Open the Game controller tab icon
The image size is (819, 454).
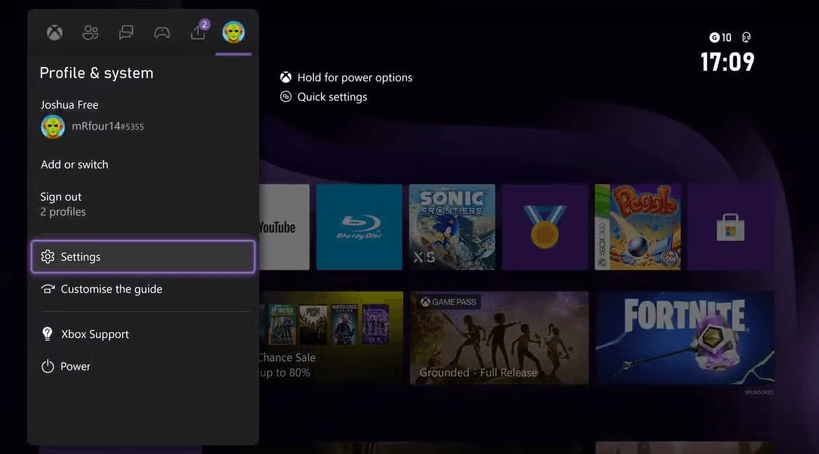pos(162,33)
